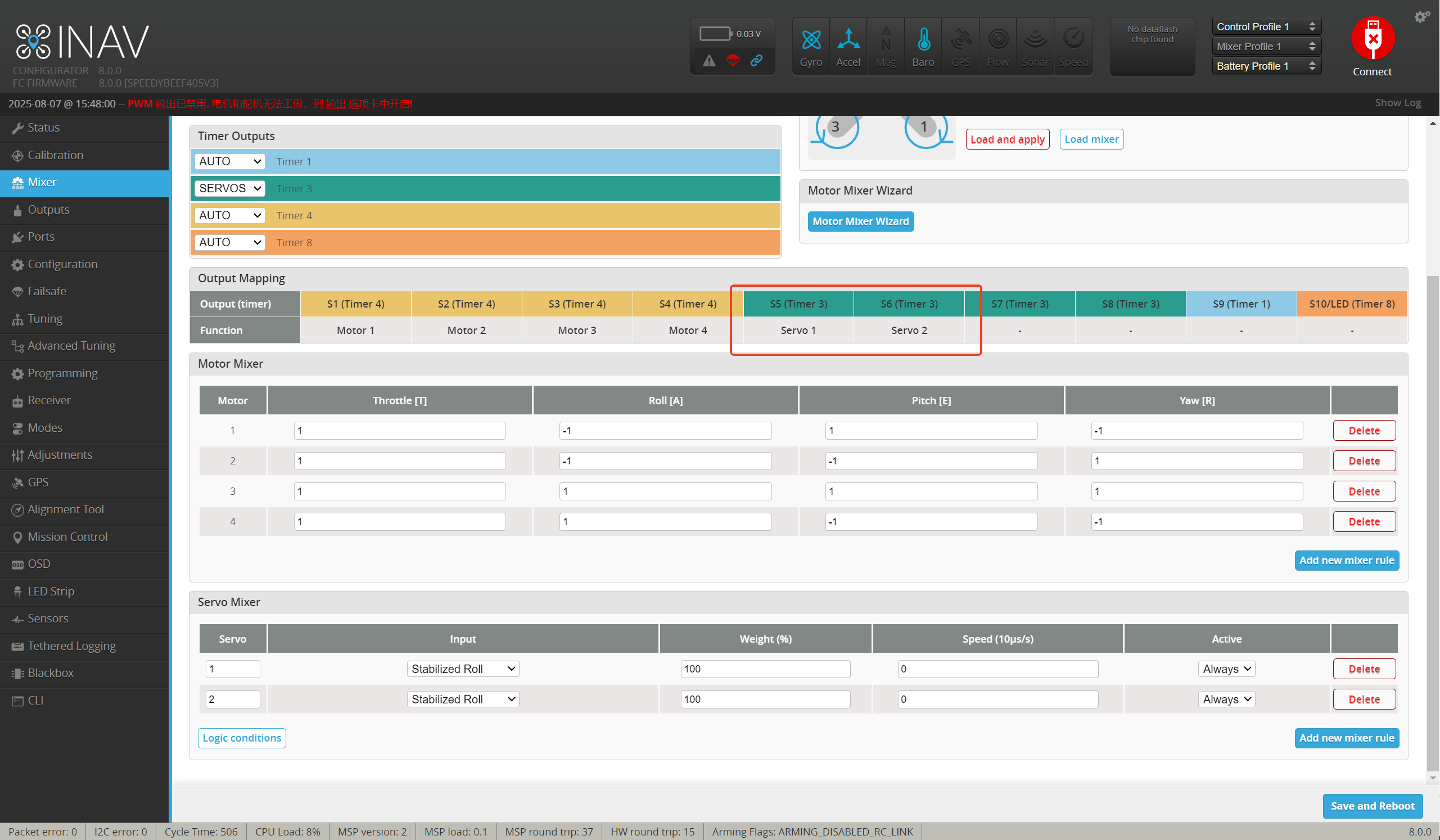Open the Status tab

pyautogui.click(x=84, y=128)
